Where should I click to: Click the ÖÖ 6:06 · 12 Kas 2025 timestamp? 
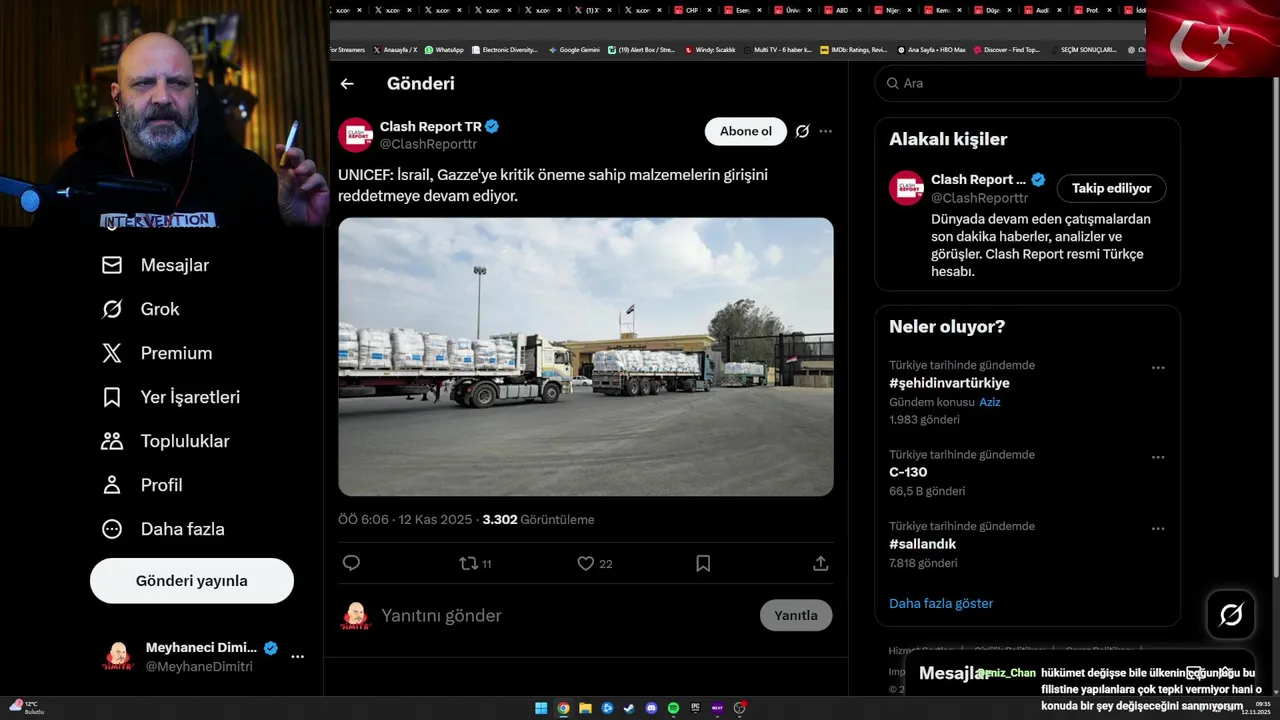click(x=405, y=520)
